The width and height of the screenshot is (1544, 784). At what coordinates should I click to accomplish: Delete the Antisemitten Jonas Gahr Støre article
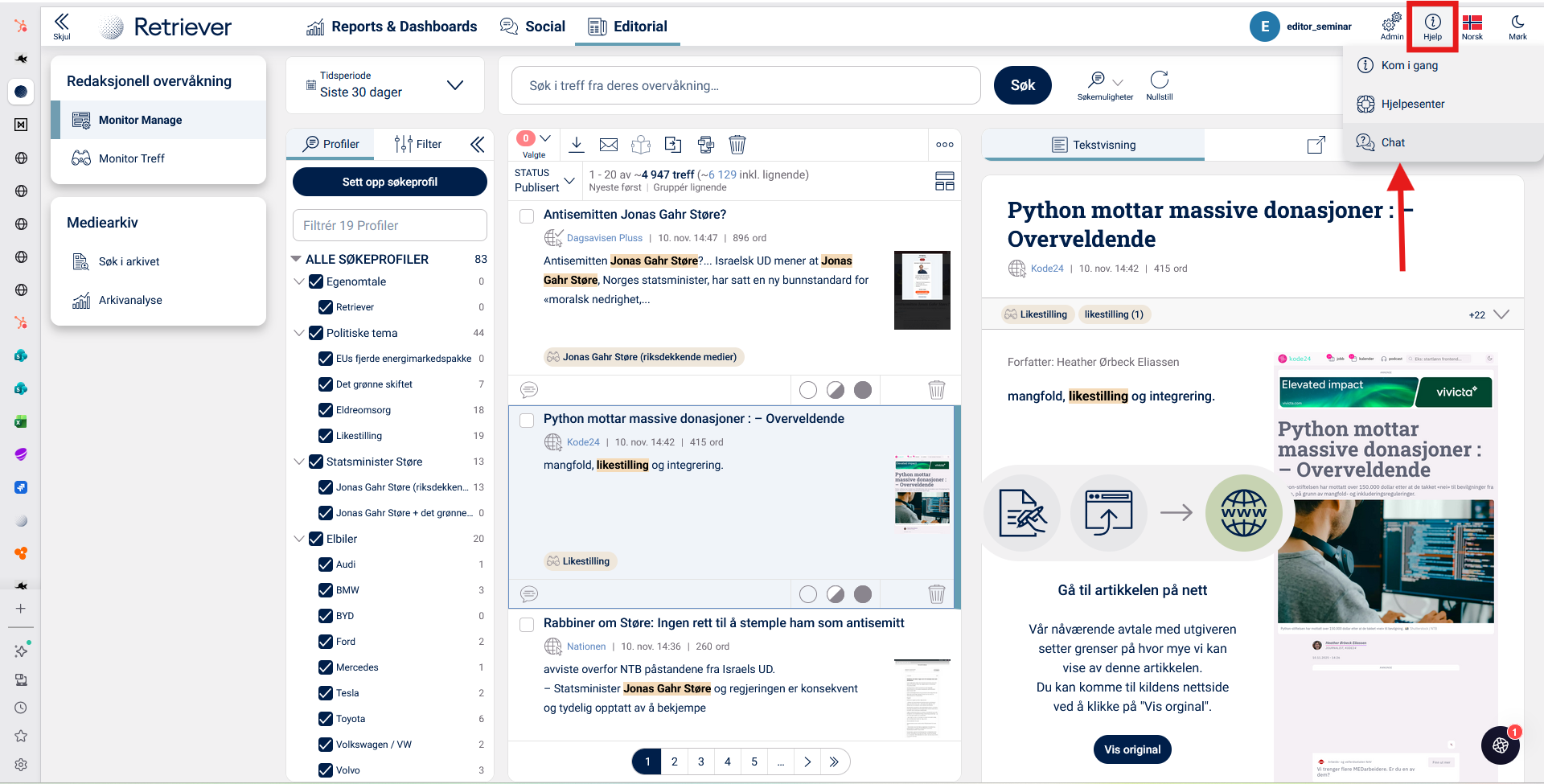pyautogui.click(x=937, y=390)
